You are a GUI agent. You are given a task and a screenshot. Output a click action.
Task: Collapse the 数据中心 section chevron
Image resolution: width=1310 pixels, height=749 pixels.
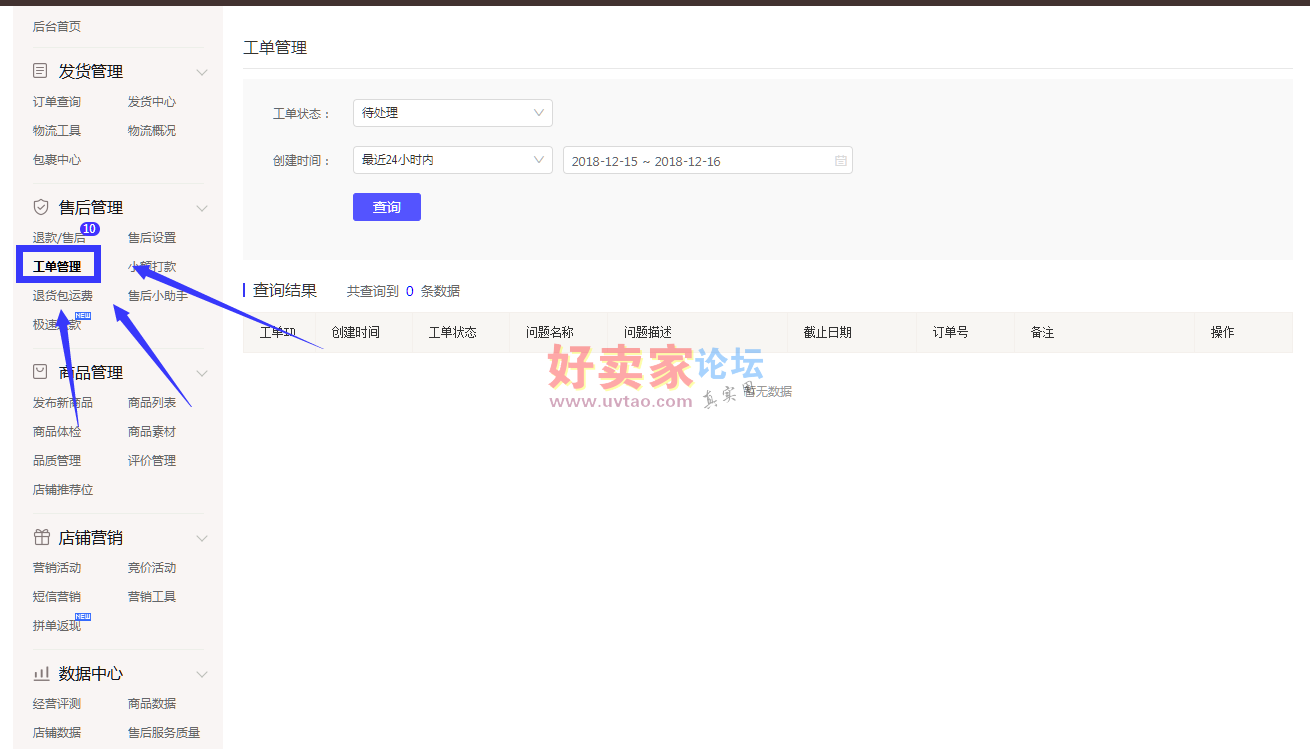[x=201, y=674]
